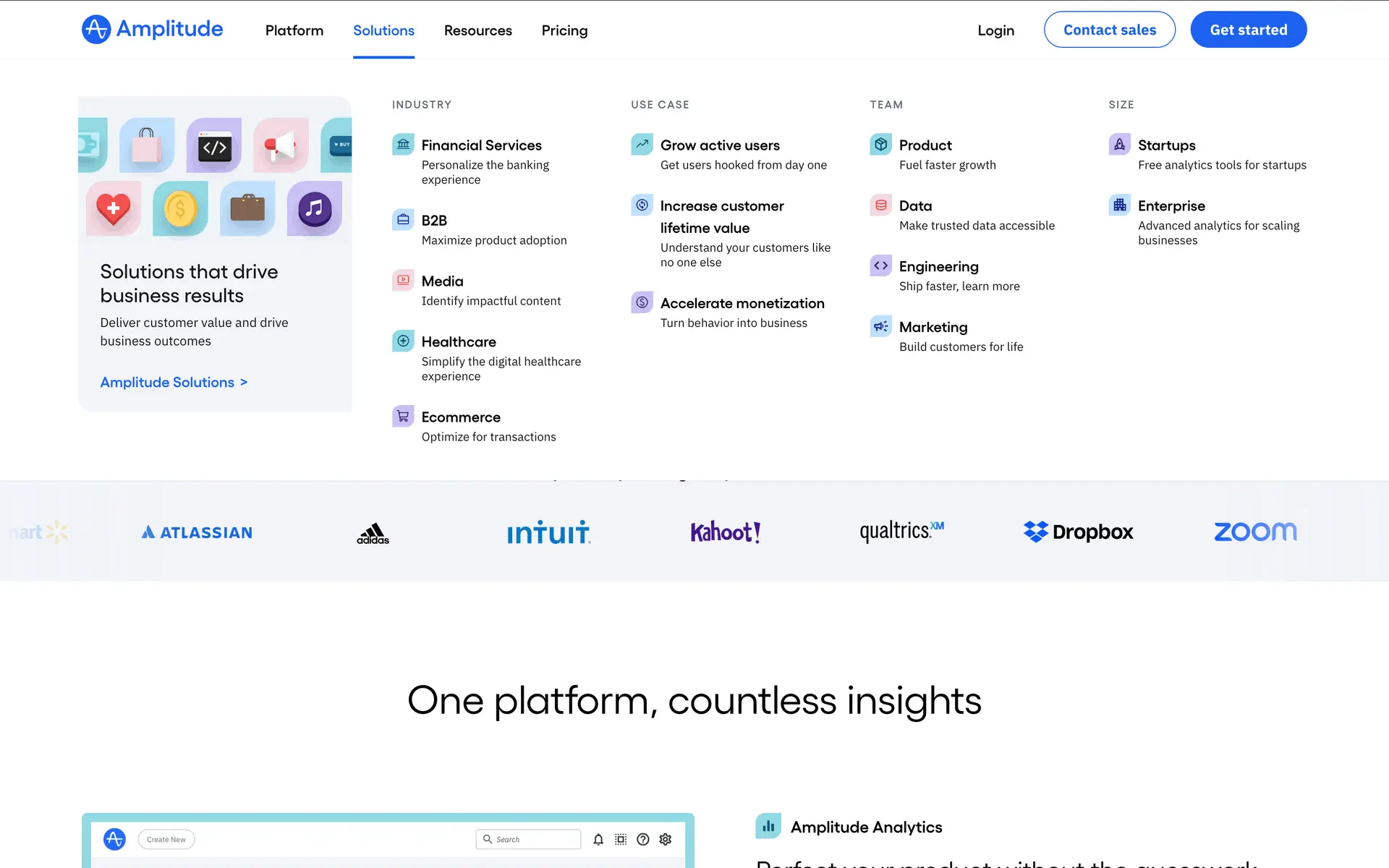The height and width of the screenshot is (868, 1389).
Task: Click the solutions icons illustration thumbnail
Action: (x=215, y=177)
